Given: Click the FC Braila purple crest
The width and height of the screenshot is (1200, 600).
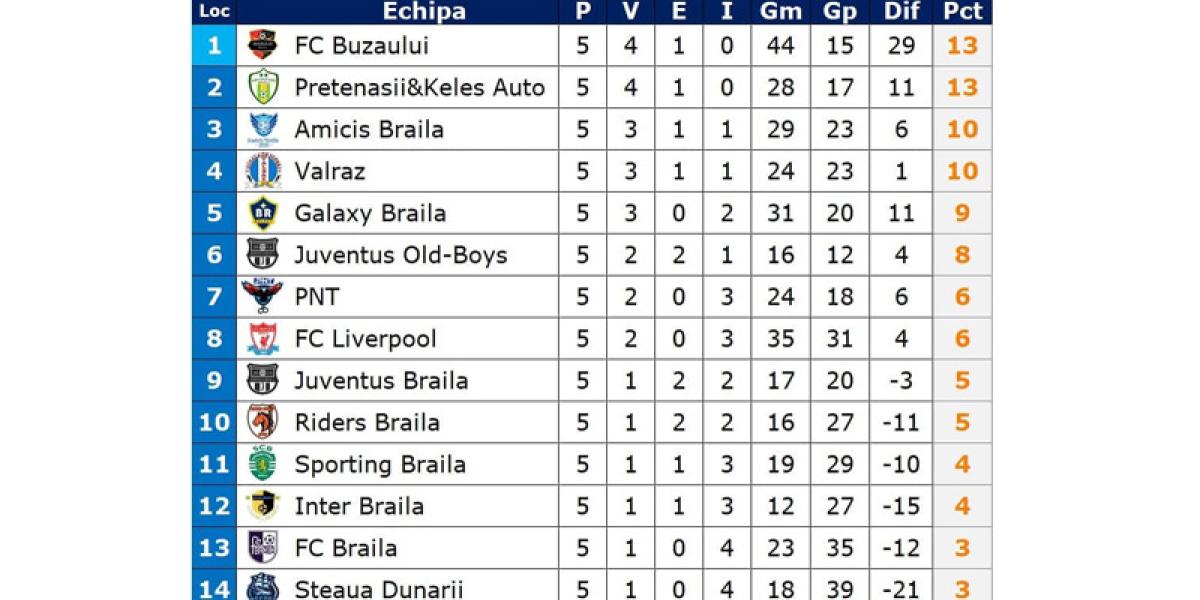Looking at the screenshot, I should [x=262, y=548].
